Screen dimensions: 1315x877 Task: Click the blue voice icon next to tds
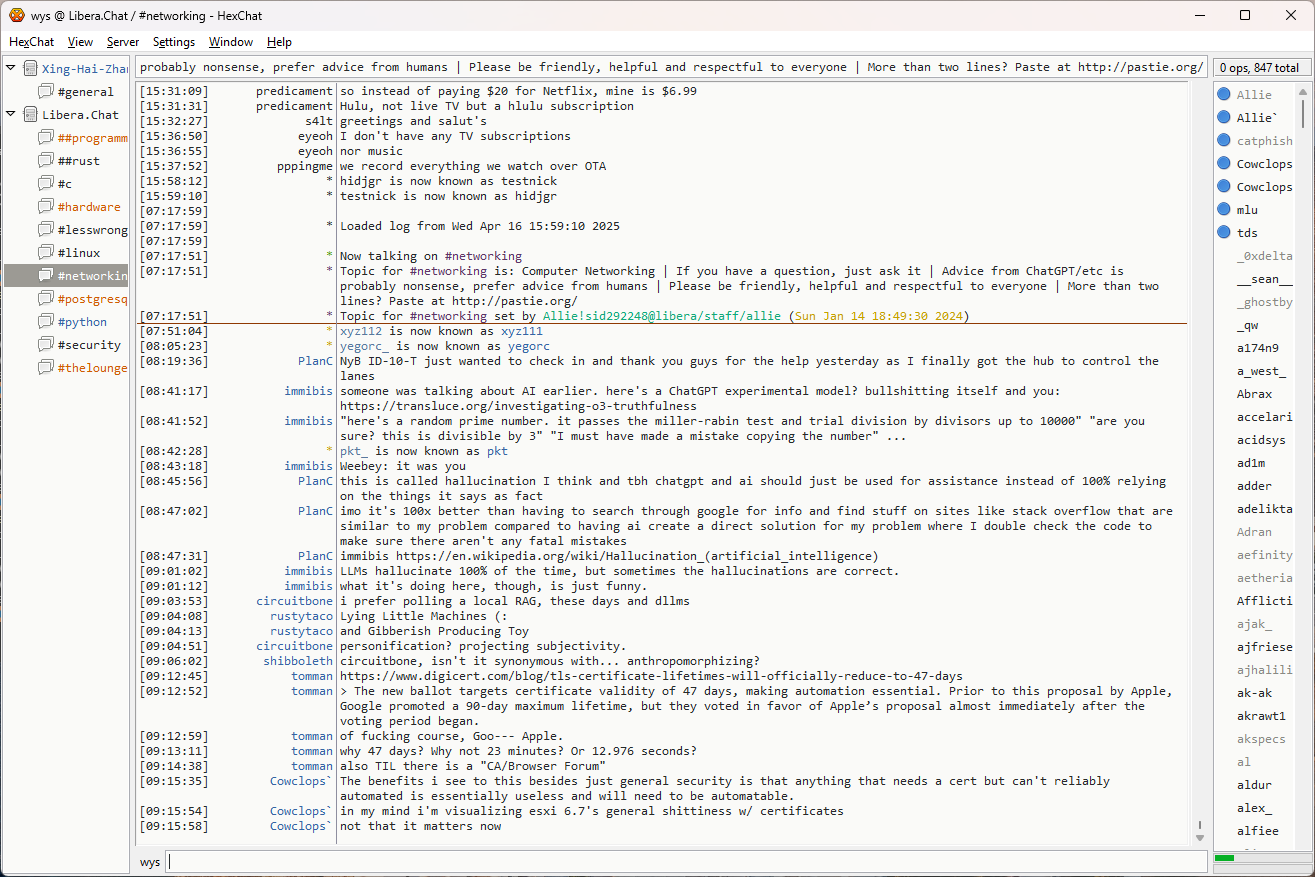[x=1223, y=233]
